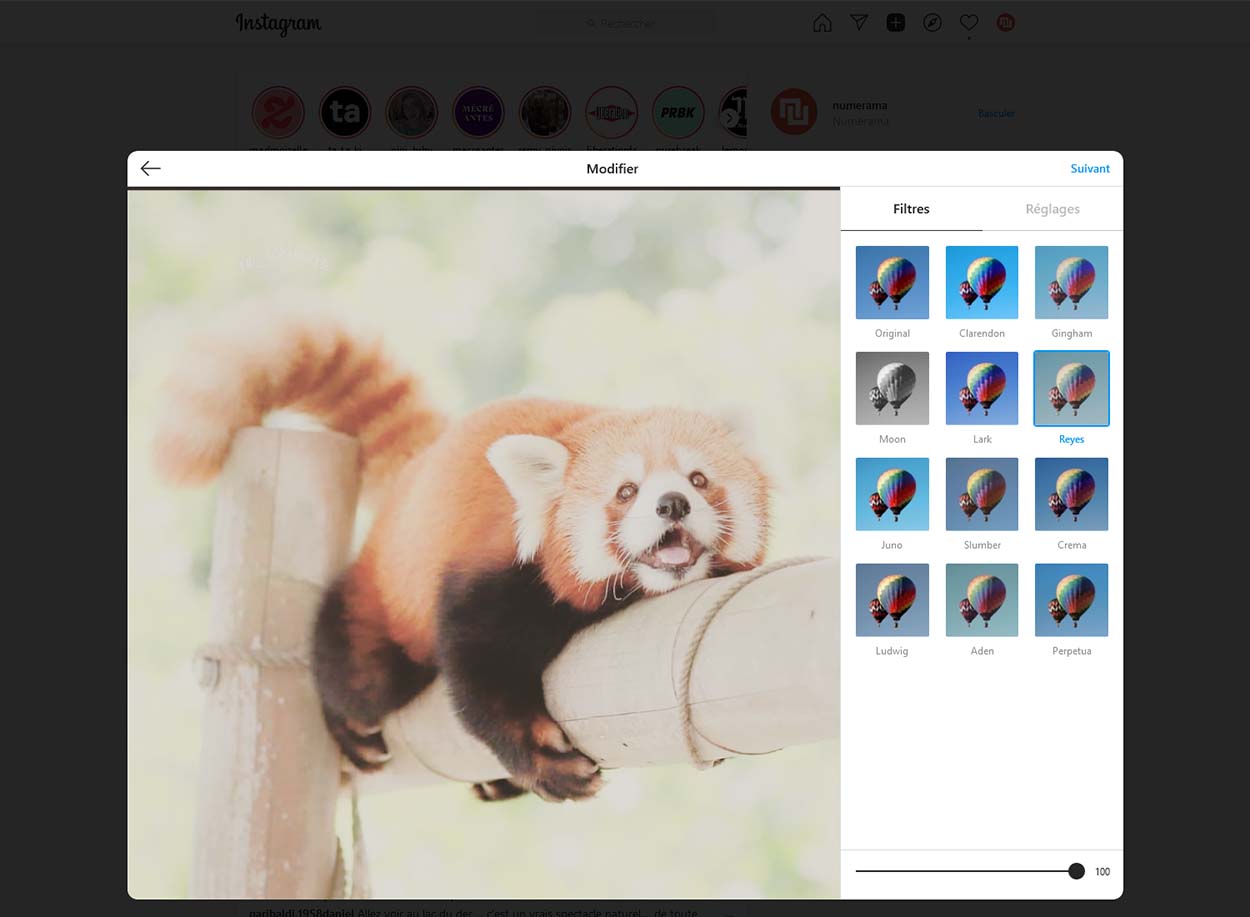This screenshot has width=1250, height=917.
Task: Apply the Clarendon filter
Action: pyautogui.click(x=982, y=283)
